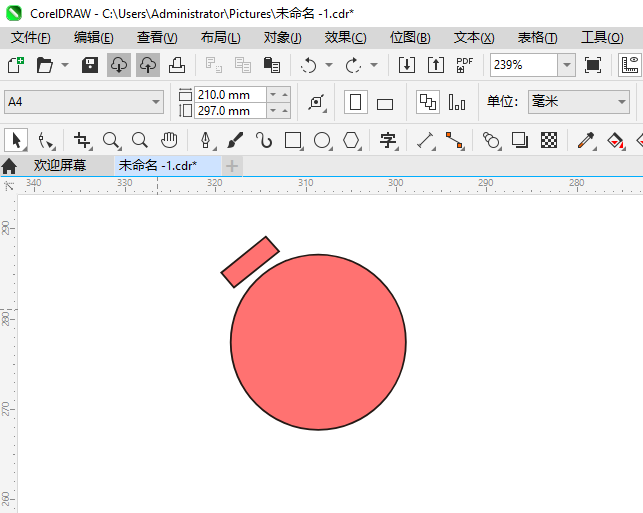Select the Freehand curve tool

[264, 140]
